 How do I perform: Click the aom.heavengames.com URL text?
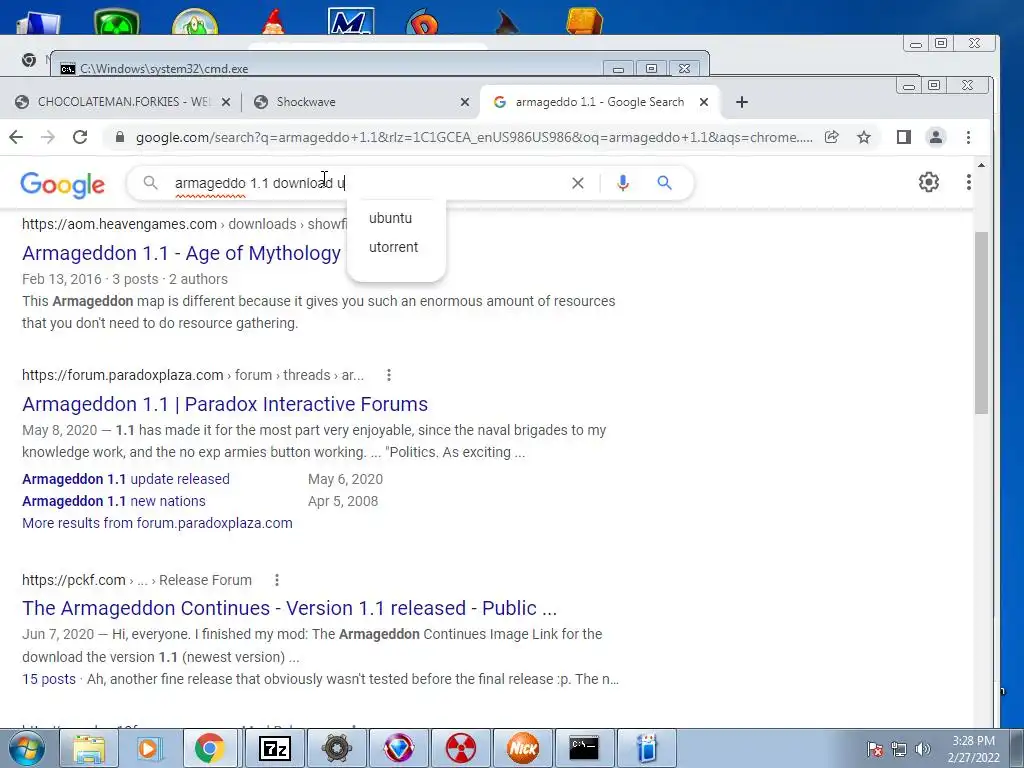tap(120, 224)
